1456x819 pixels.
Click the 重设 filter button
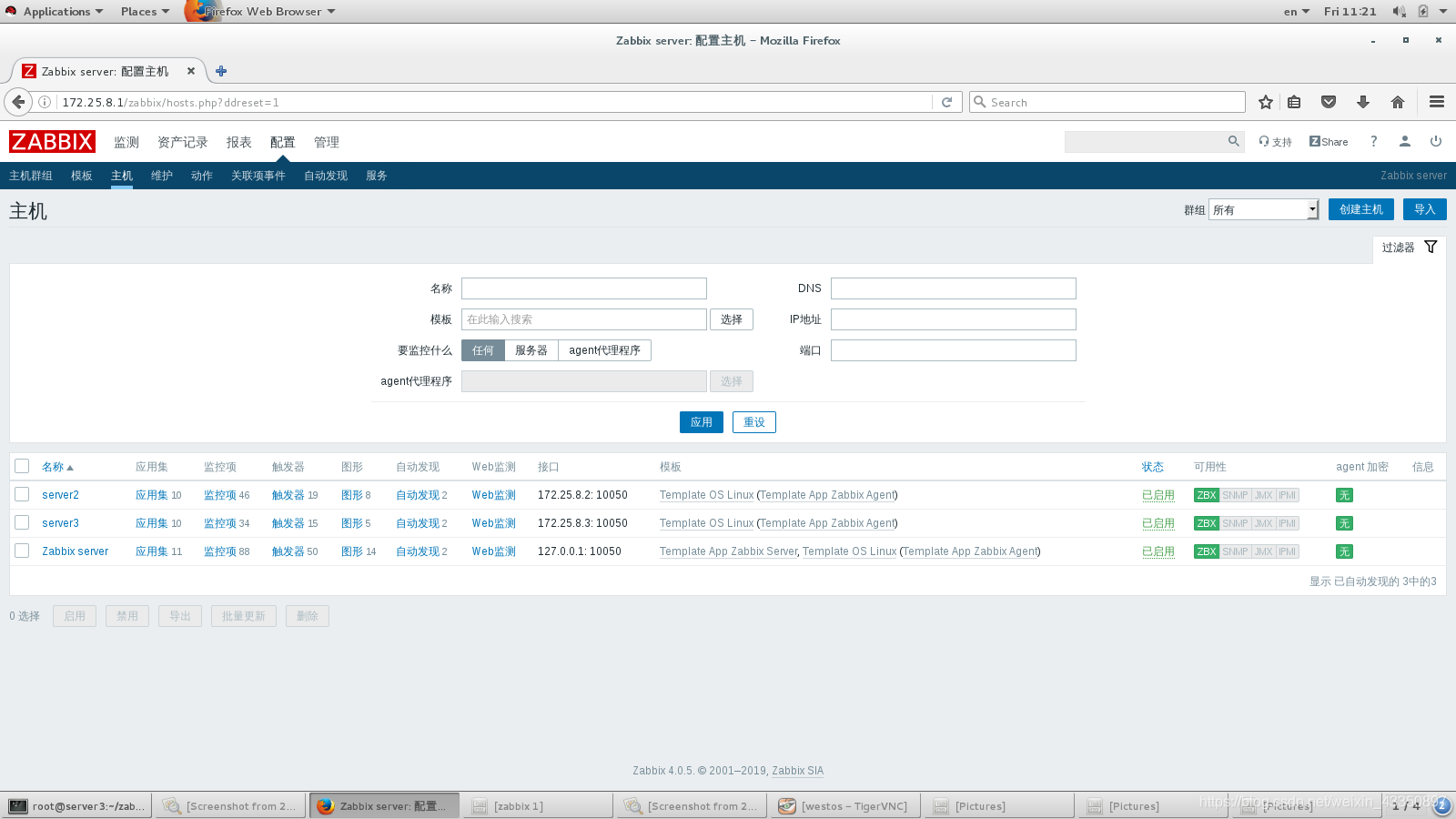(754, 422)
